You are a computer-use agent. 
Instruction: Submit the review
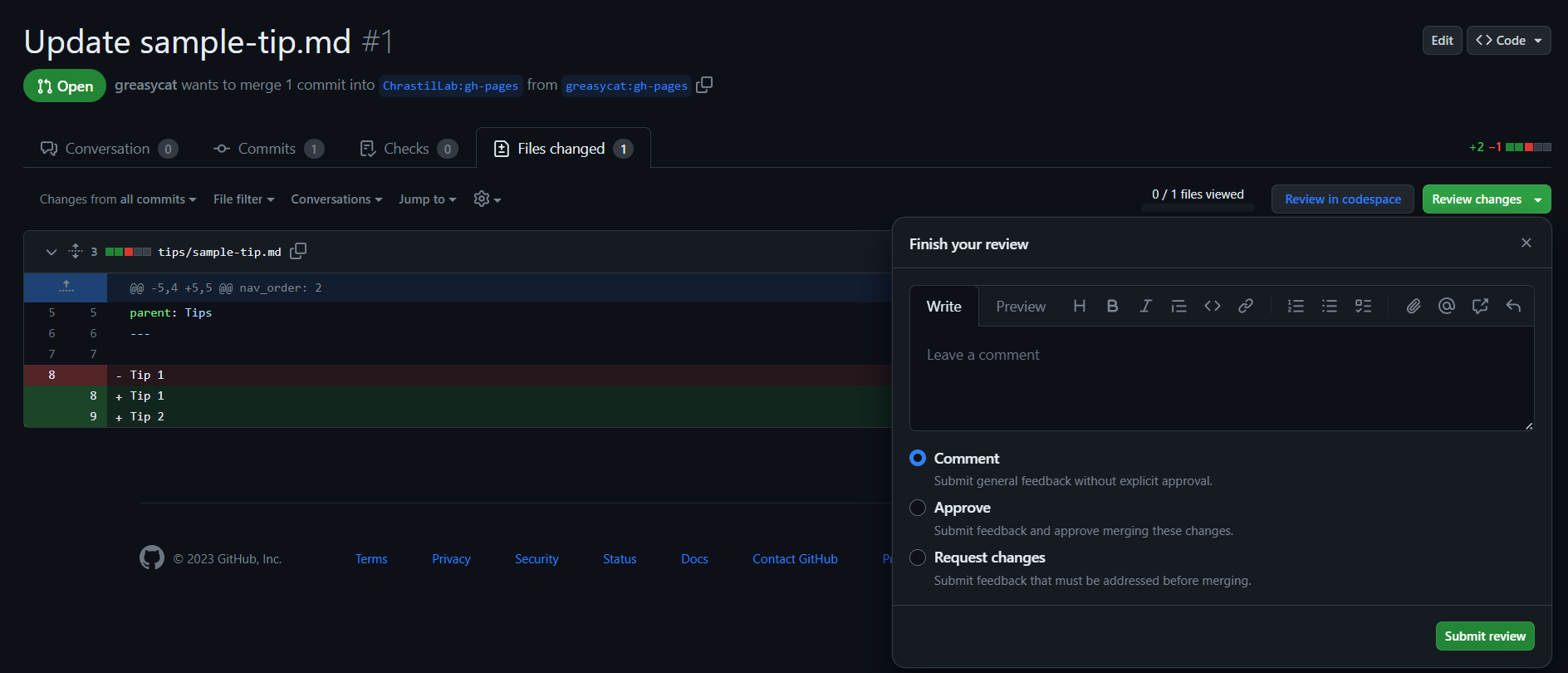click(1485, 636)
